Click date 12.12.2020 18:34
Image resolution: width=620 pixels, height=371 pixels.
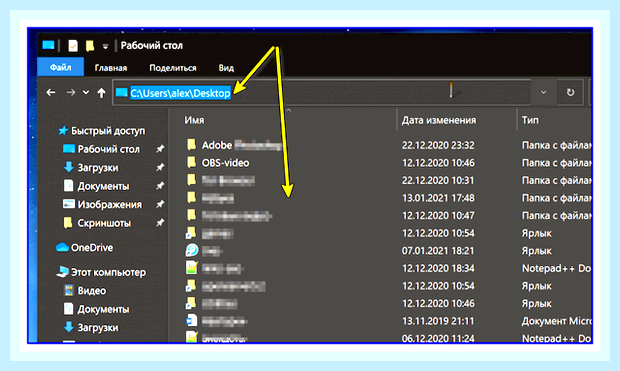[x=438, y=269]
